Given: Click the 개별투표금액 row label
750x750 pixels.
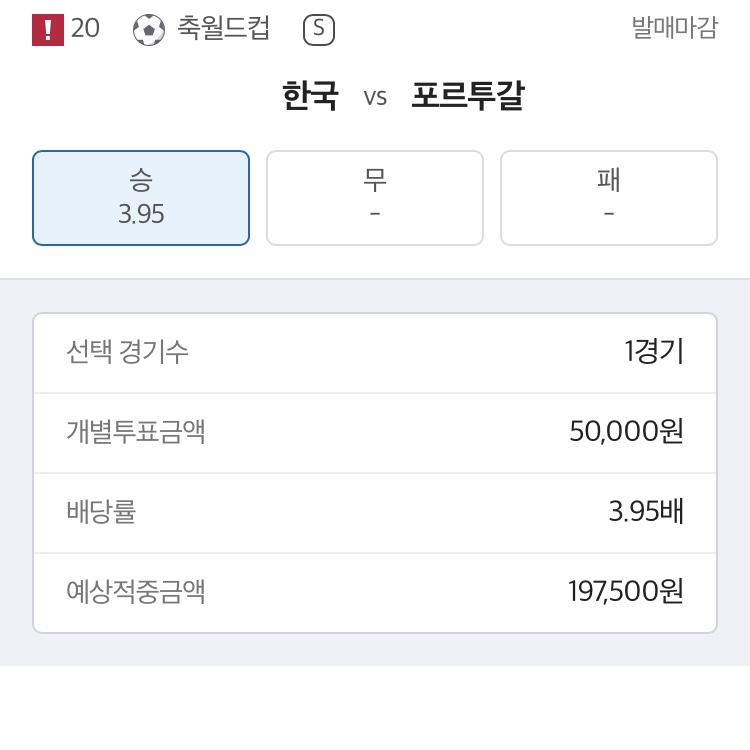Looking at the screenshot, I should tap(136, 432).
